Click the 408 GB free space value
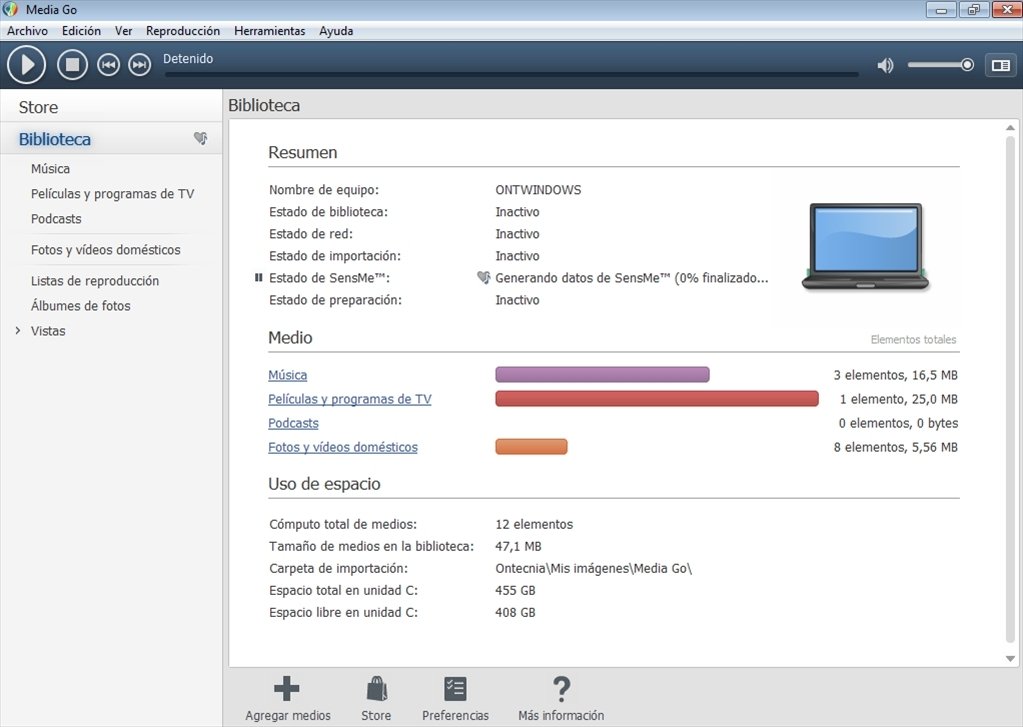This screenshot has height=727, width=1023. pyautogui.click(x=515, y=613)
